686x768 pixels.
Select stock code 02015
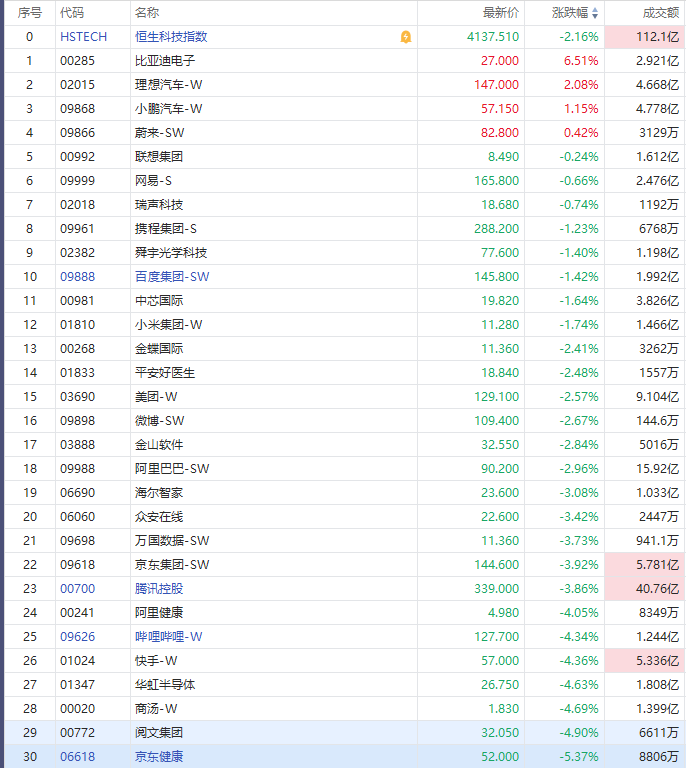tap(77, 85)
